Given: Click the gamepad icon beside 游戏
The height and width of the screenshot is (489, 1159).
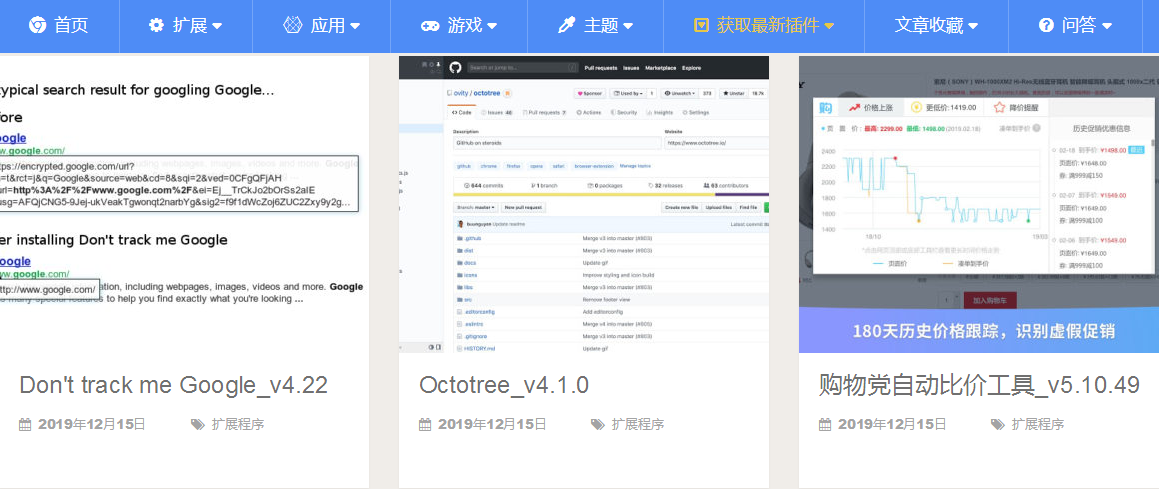Looking at the screenshot, I should (430, 26).
